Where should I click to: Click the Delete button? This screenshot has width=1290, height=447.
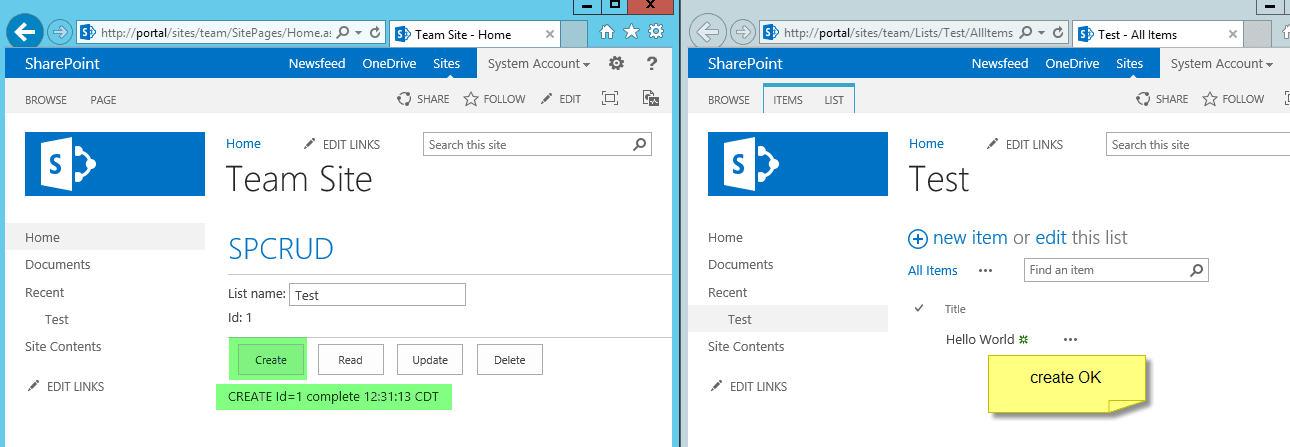click(509, 360)
